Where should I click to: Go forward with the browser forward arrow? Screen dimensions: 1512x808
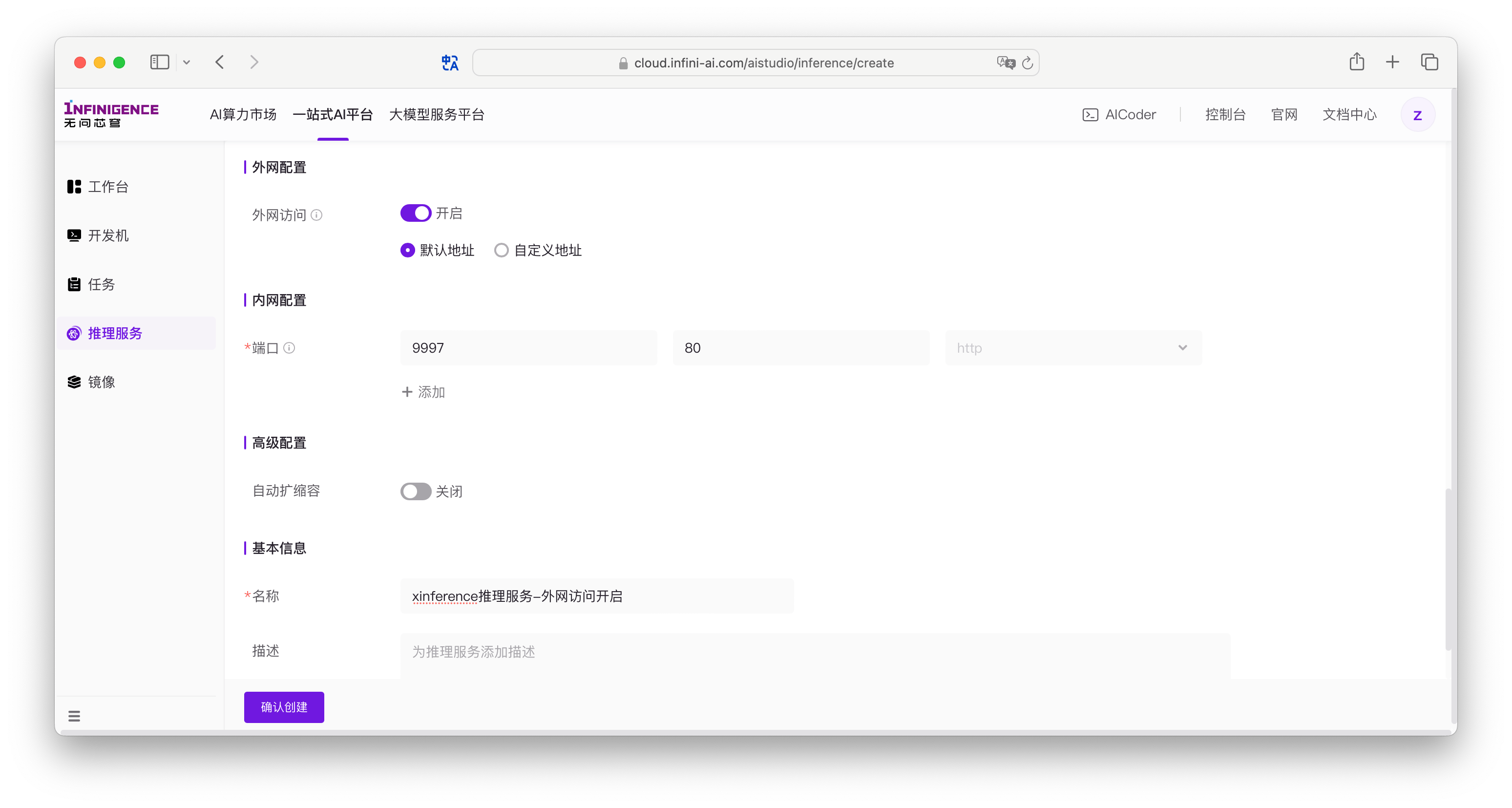(253, 62)
